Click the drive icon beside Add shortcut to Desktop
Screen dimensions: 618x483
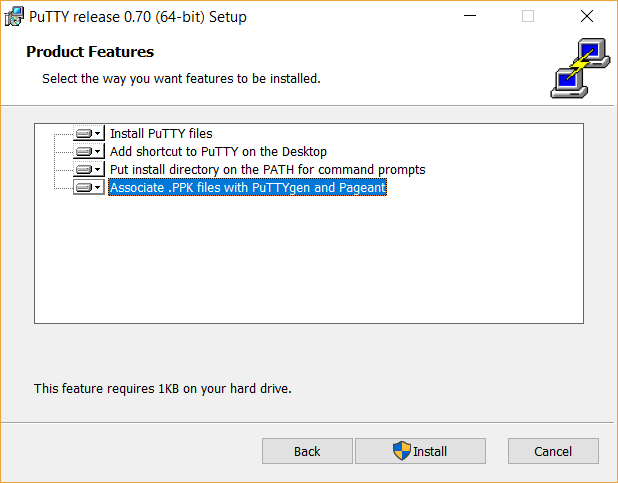84,151
